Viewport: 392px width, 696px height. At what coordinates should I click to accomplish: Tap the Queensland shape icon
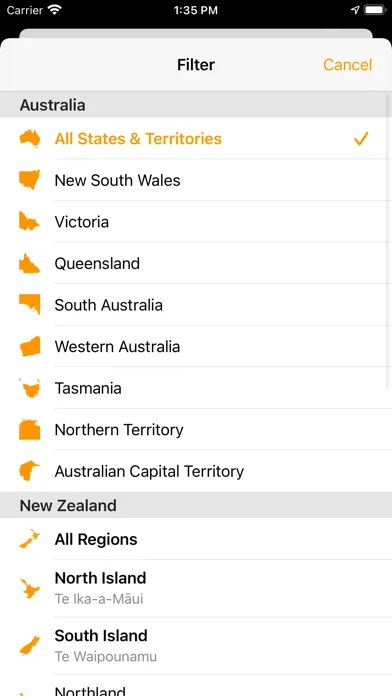[x=29, y=263]
